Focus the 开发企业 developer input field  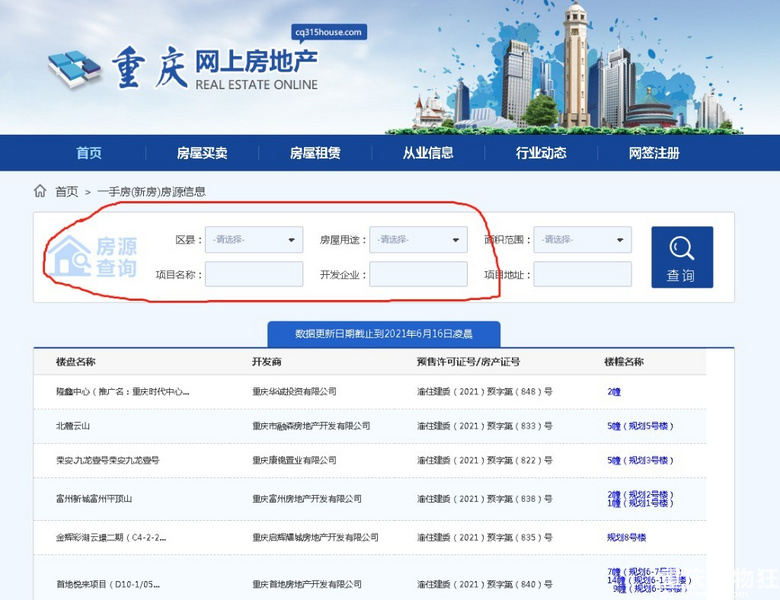[x=418, y=275]
